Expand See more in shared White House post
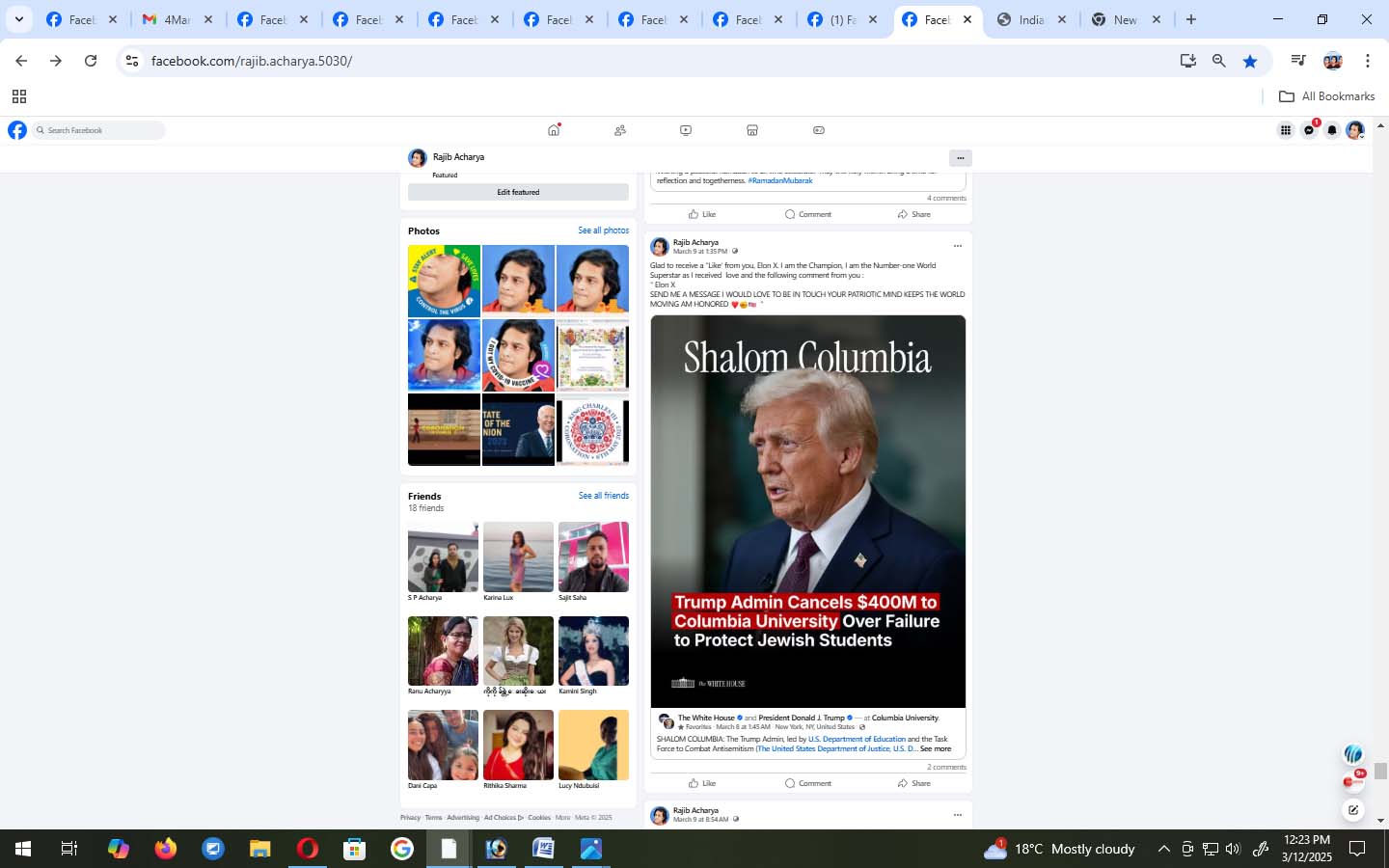Viewport: 1389px width, 868px height. (x=935, y=748)
